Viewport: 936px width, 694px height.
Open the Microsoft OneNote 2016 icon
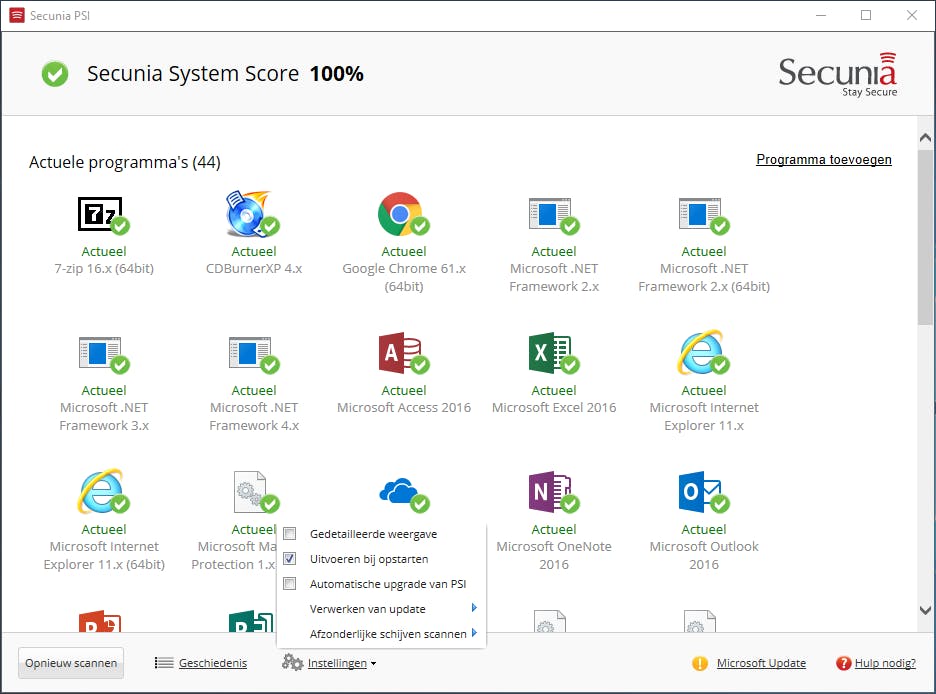tap(553, 492)
